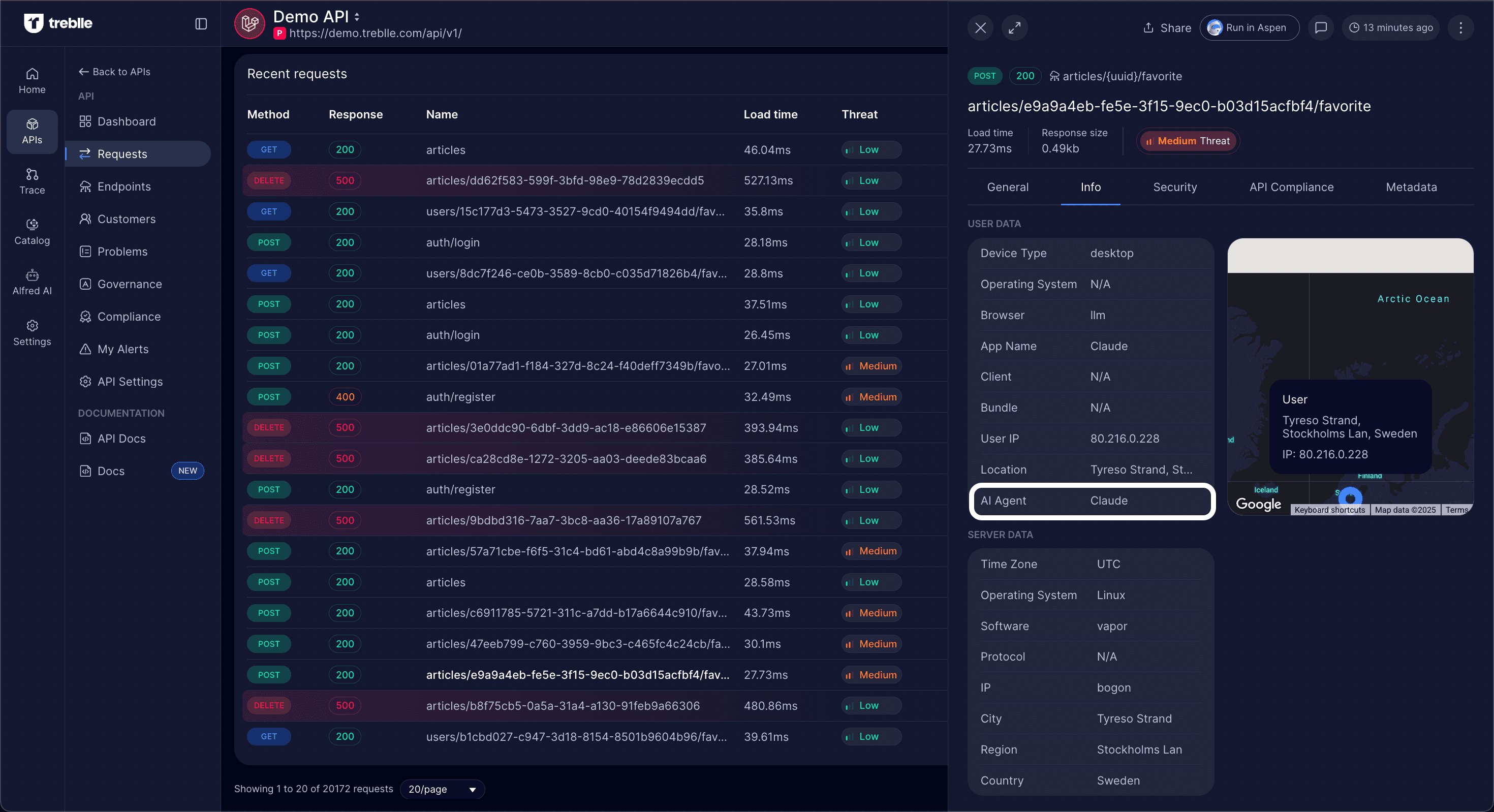Close the request details panel
1494x812 pixels.
[980, 27]
